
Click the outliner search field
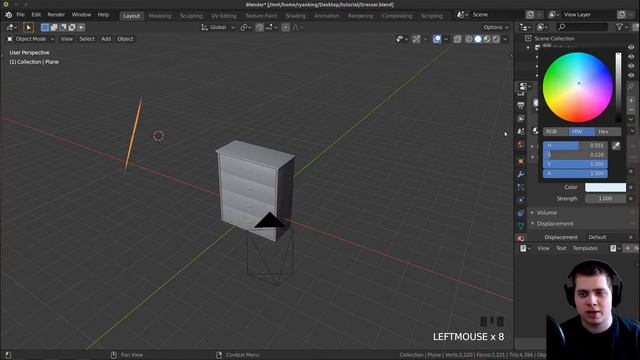pos(582,27)
